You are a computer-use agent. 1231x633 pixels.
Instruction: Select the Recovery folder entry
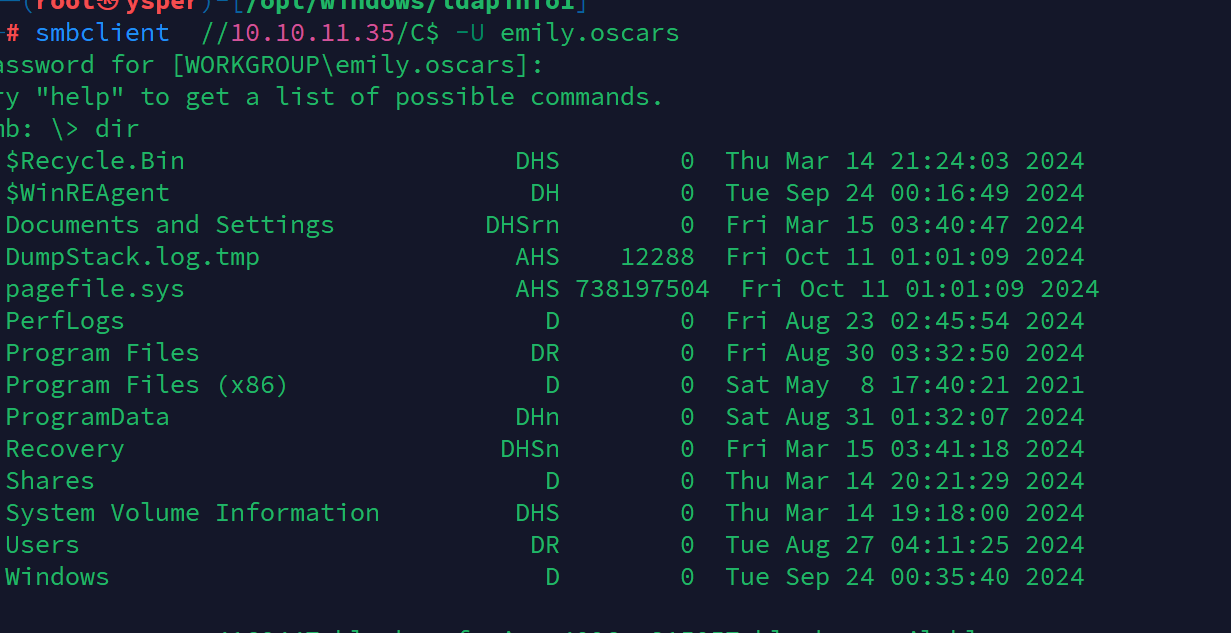click(65, 449)
